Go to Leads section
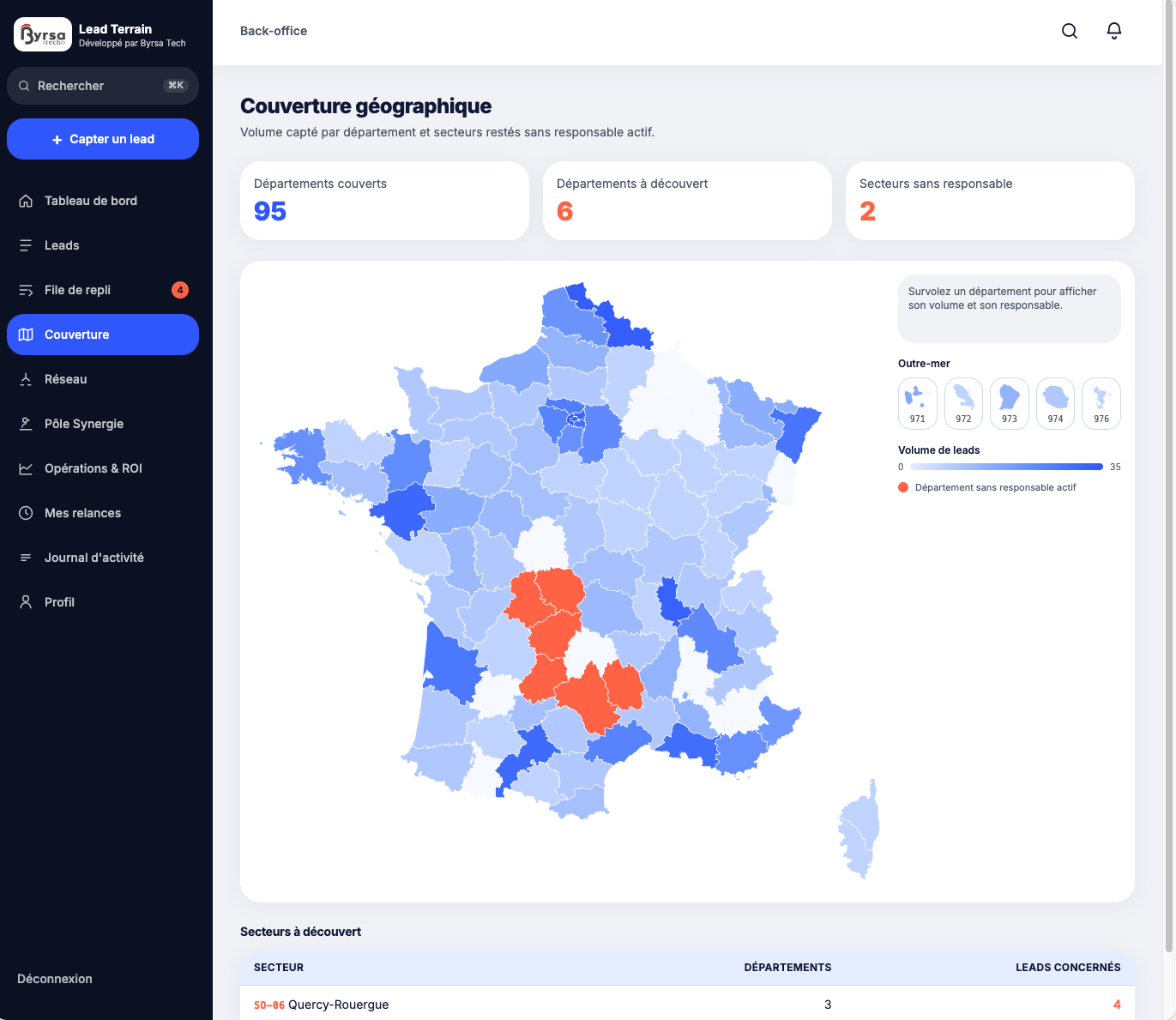The image size is (1176, 1020). [103, 245]
